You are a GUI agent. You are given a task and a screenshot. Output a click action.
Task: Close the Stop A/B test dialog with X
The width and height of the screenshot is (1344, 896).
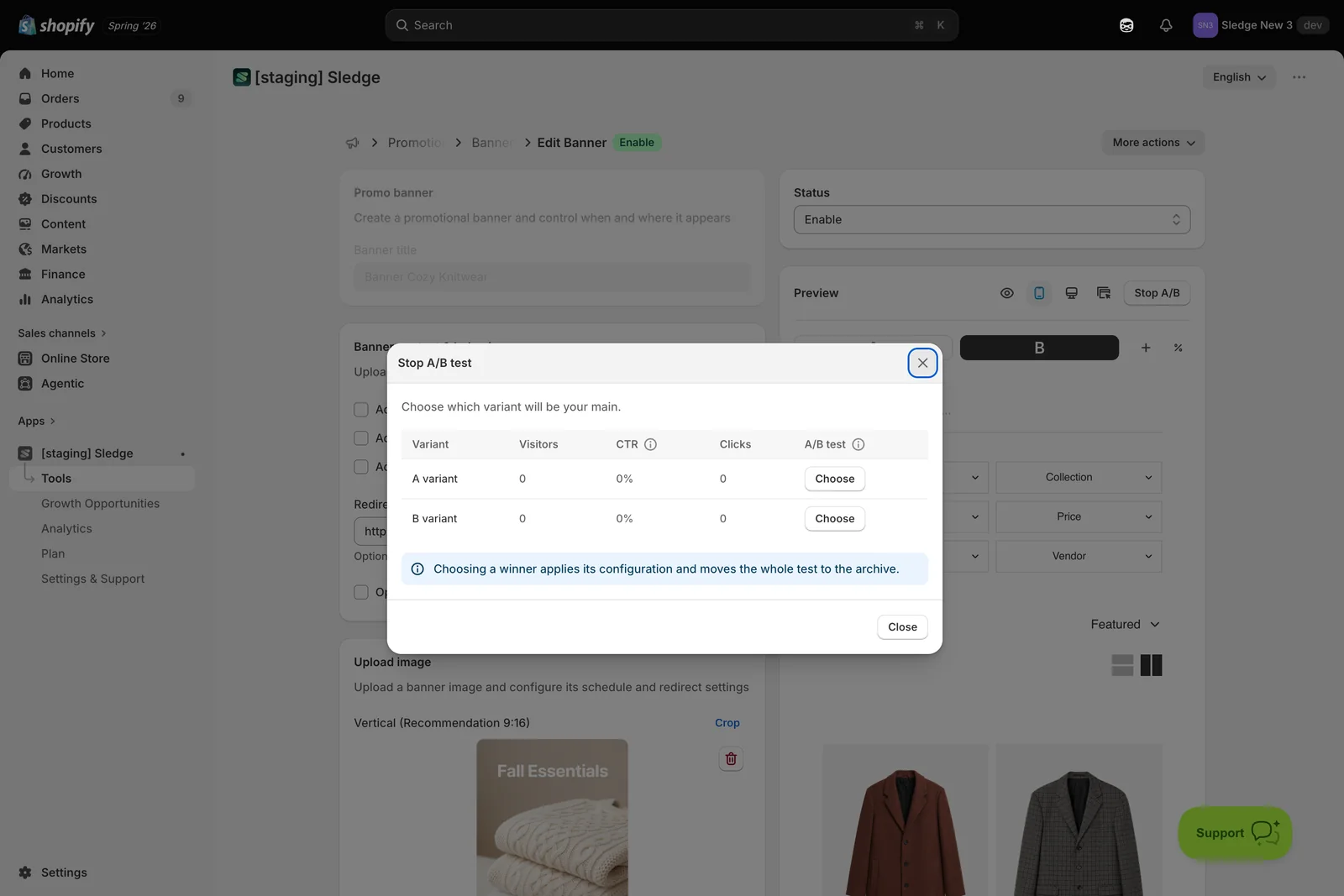[x=922, y=364]
